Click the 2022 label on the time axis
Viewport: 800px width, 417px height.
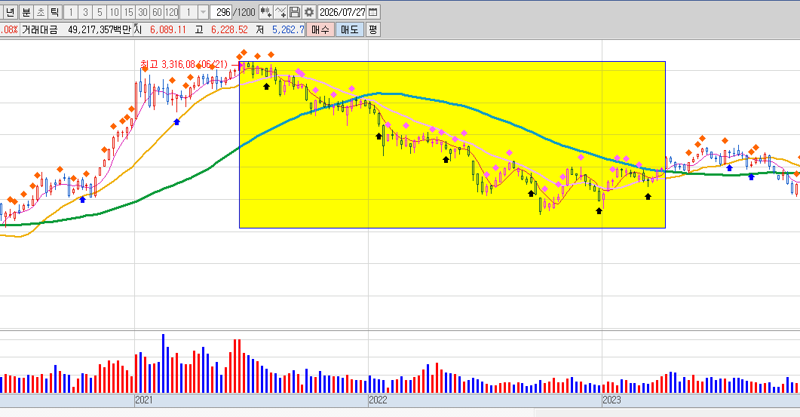pyautogui.click(x=378, y=400)
